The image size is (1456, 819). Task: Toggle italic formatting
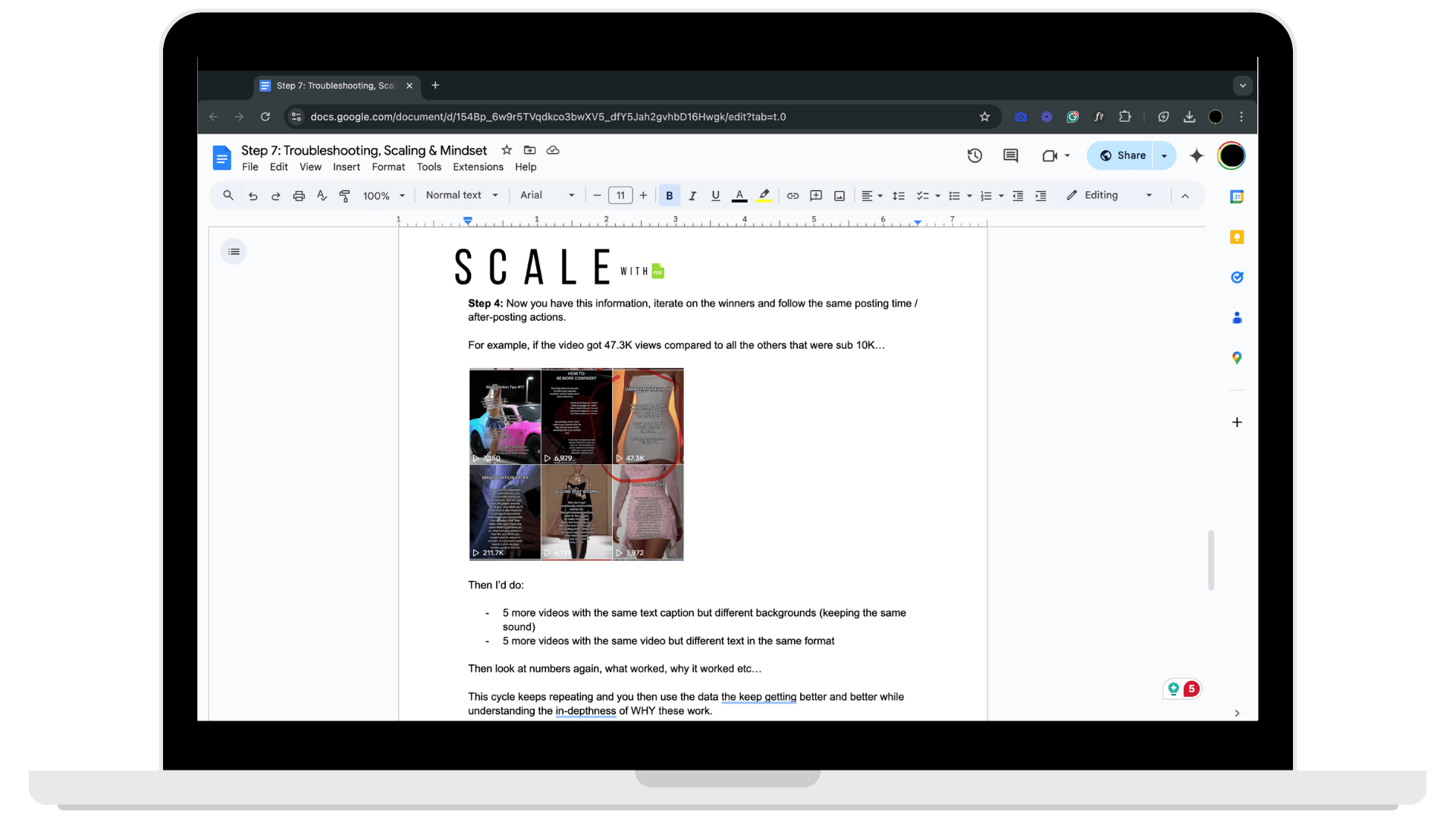coord(692,196)
